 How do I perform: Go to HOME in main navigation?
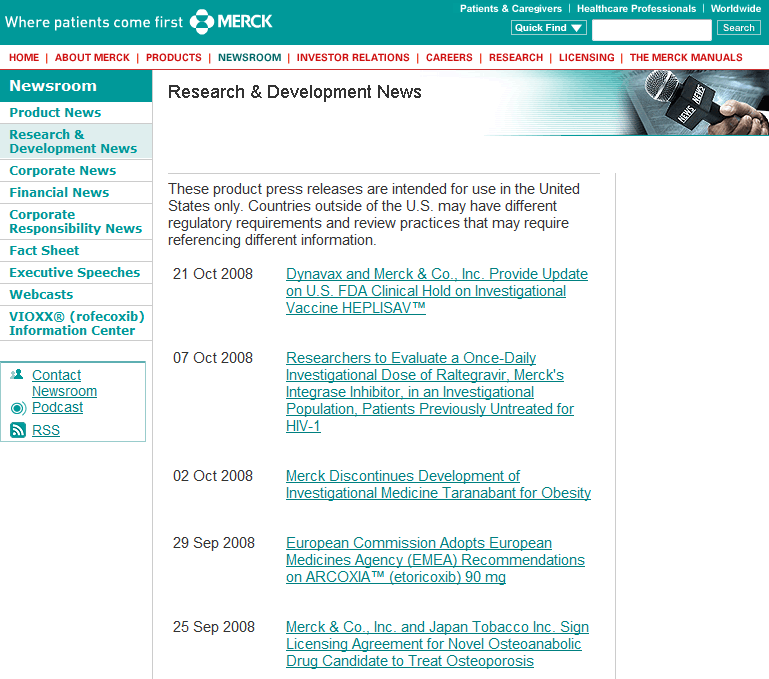24,57
